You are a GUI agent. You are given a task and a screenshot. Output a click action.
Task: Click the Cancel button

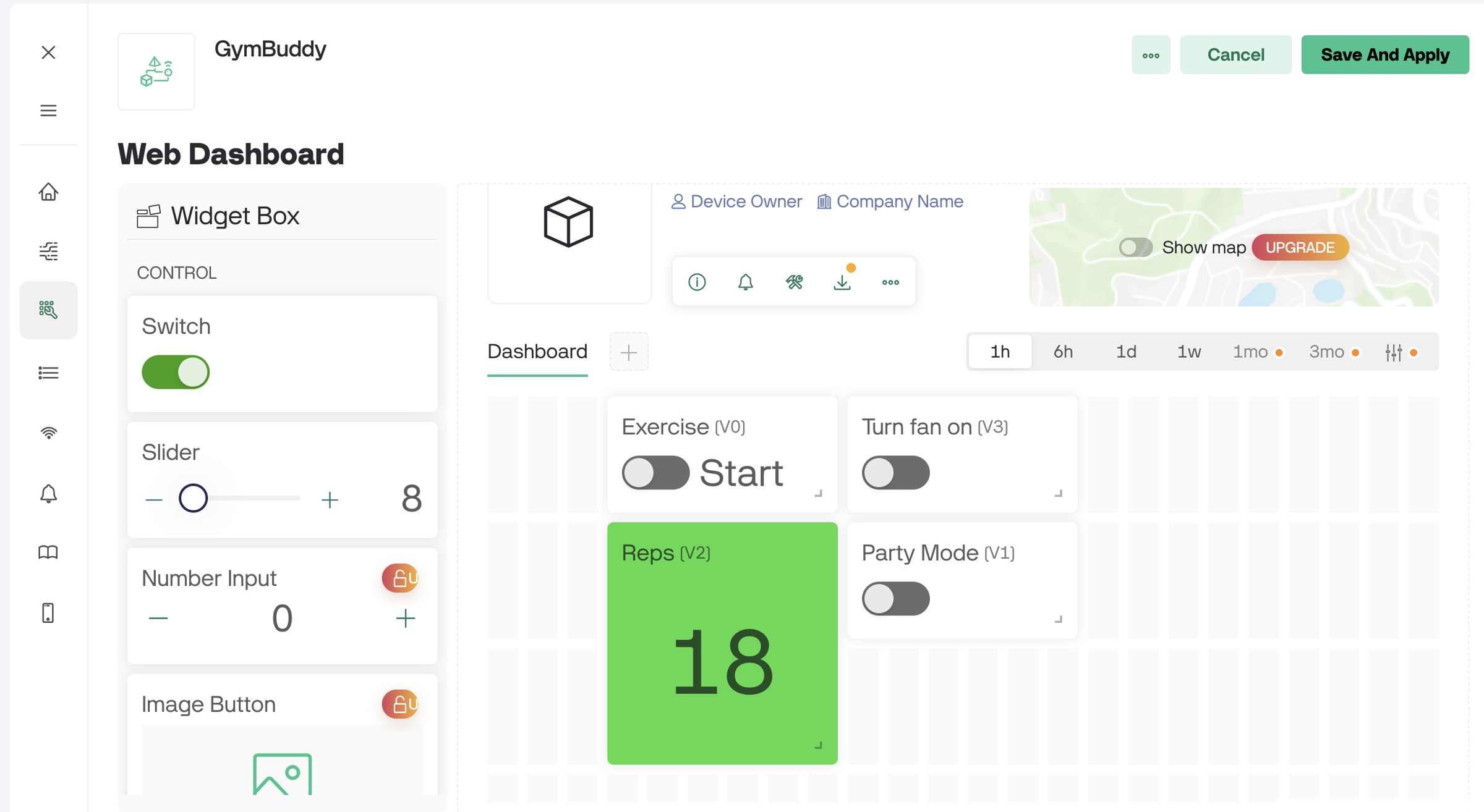pyautogui.click(x=1235, y=55)
